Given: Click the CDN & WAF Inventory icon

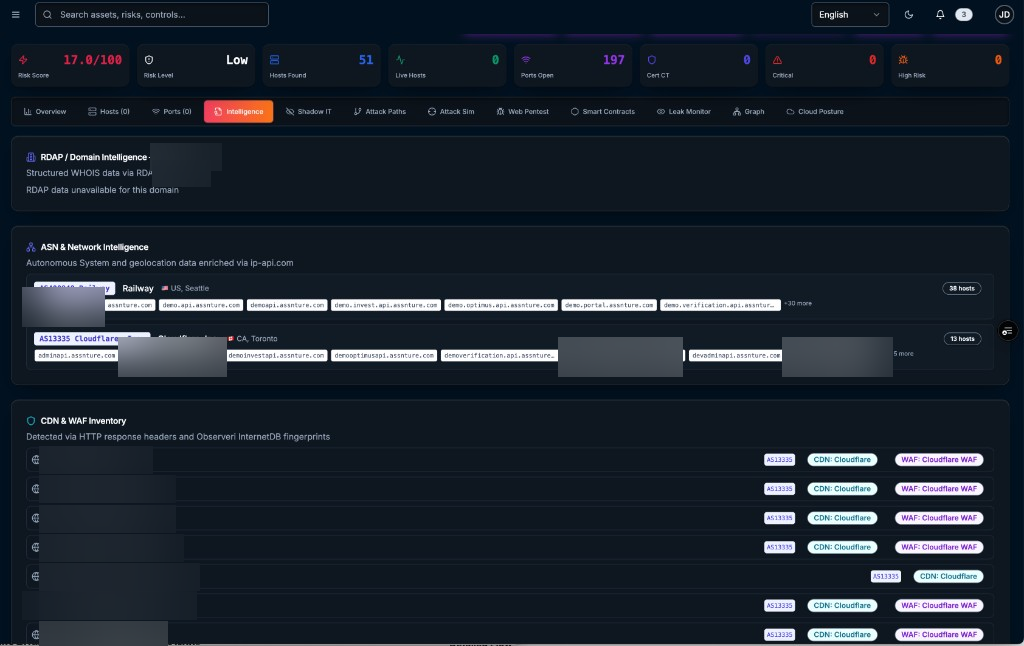Looking at the screenshot, I should pyautogui.click(x=31, y=421).
